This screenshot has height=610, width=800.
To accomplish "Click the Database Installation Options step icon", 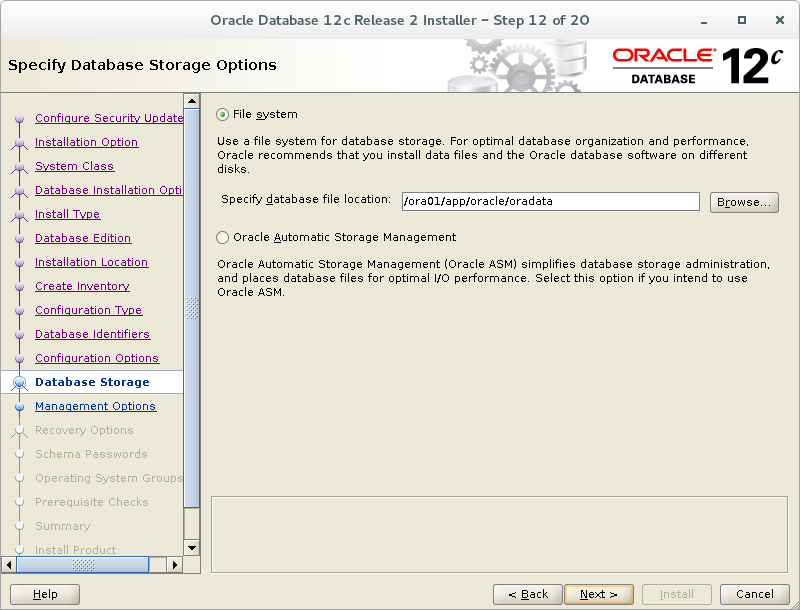I will click(19, 191).
